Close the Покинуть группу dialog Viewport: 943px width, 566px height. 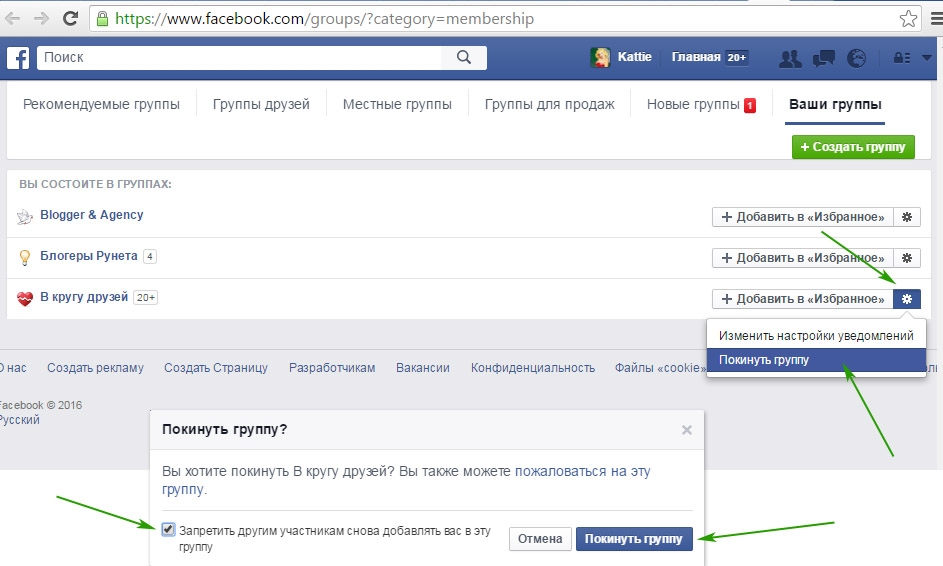pos(687,430)
